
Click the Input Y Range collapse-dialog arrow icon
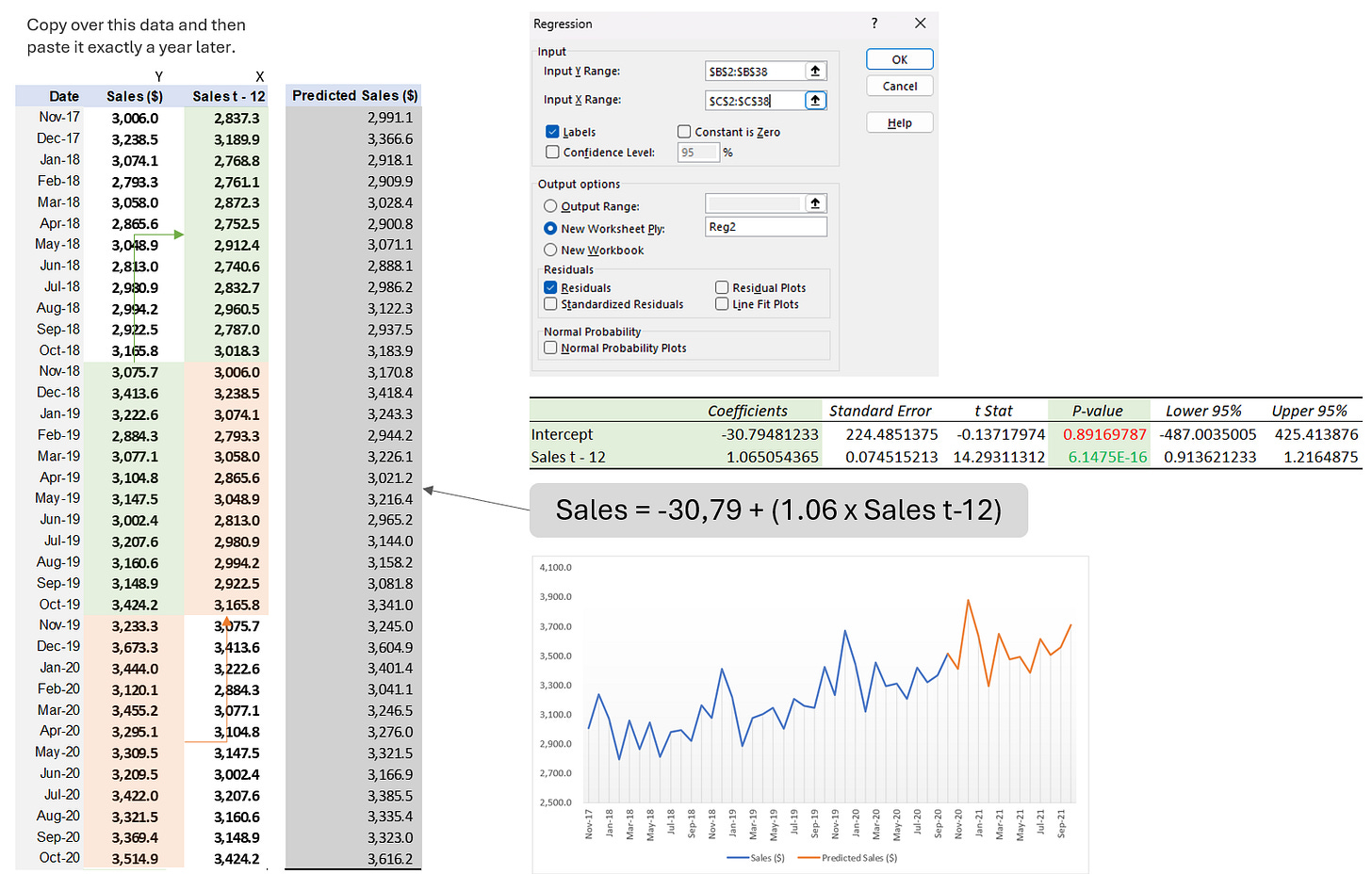tap(815, 71)
